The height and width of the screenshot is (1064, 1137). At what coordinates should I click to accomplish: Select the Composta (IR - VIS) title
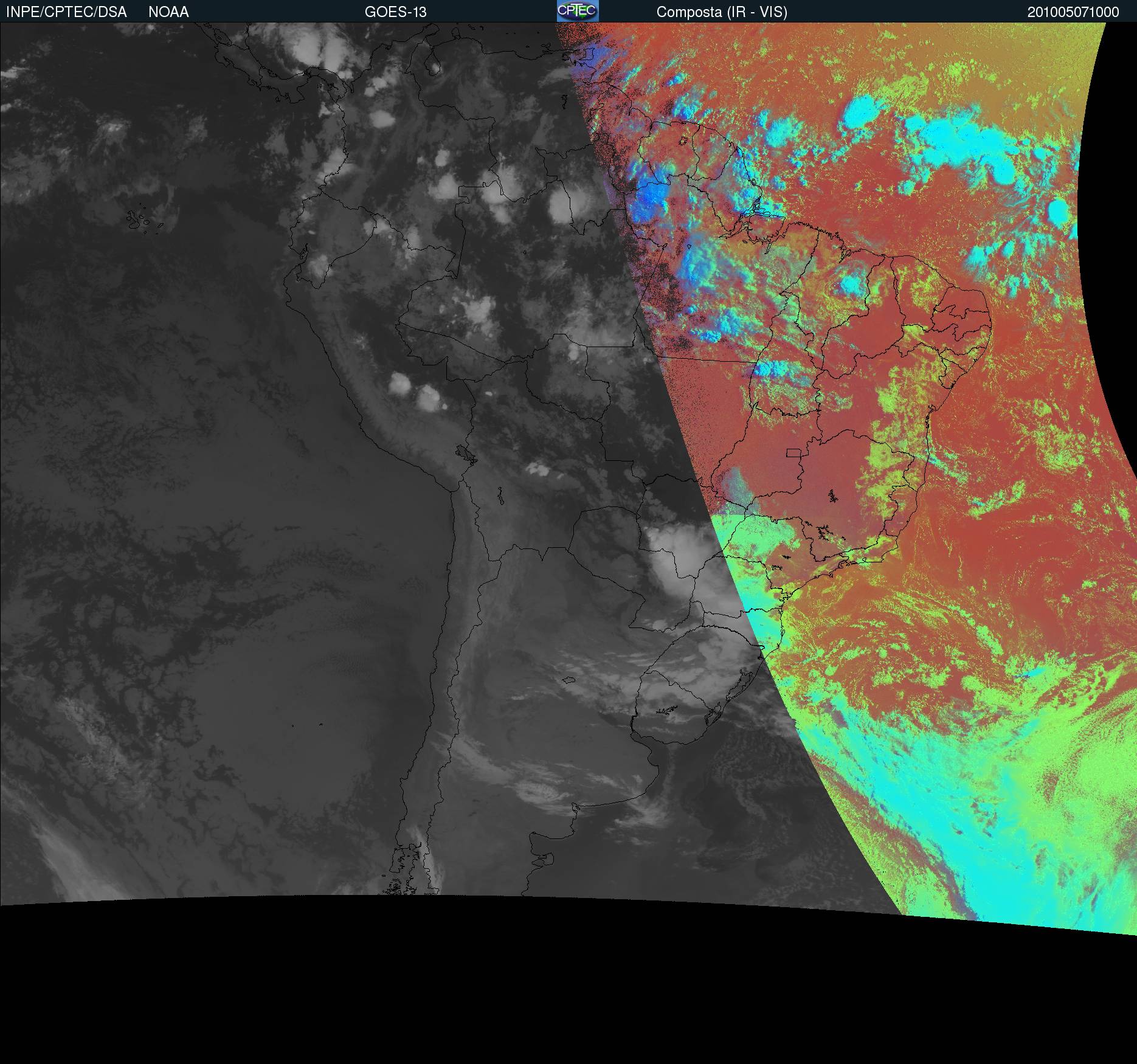coord(722,12)
